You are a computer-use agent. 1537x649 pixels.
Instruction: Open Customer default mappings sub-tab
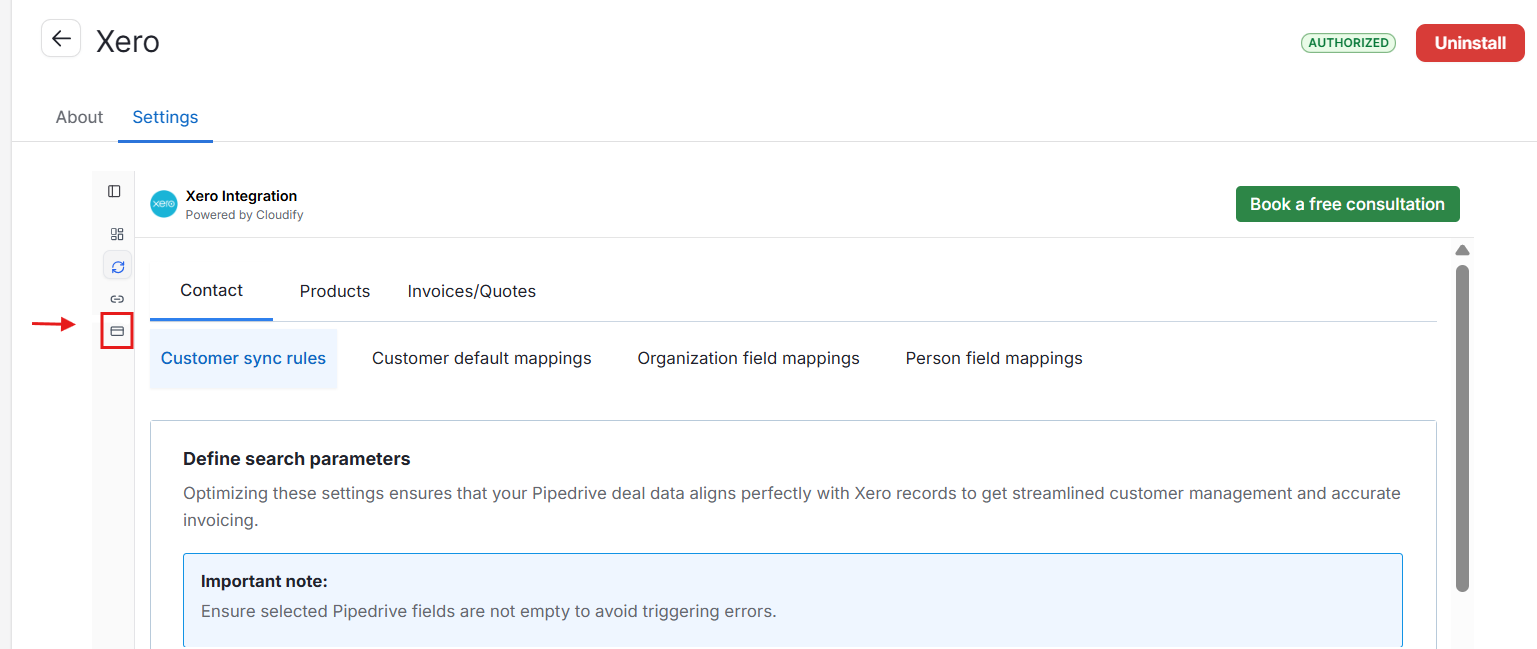point(482,358)
